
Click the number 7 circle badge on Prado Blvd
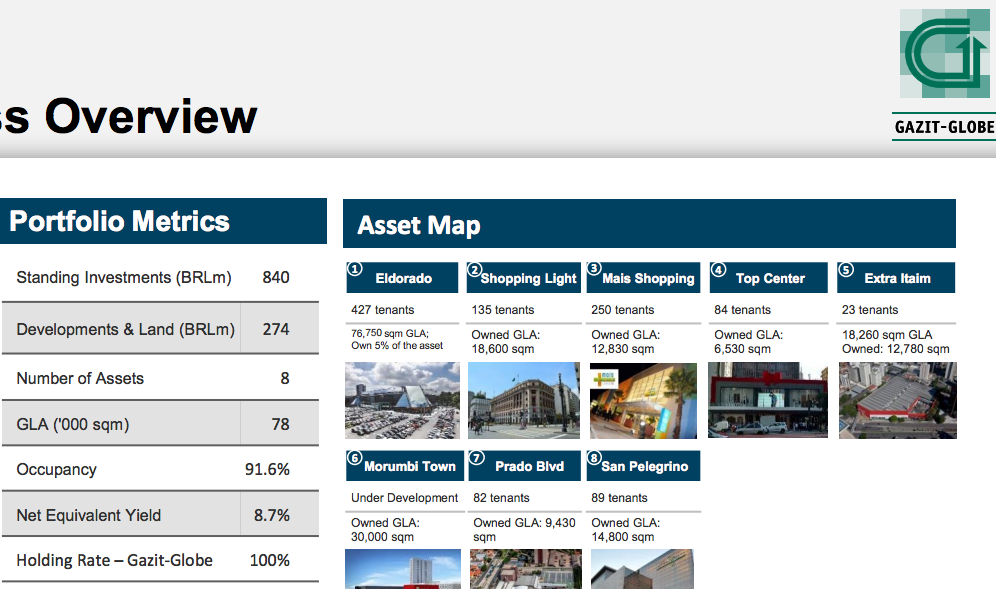475,458
